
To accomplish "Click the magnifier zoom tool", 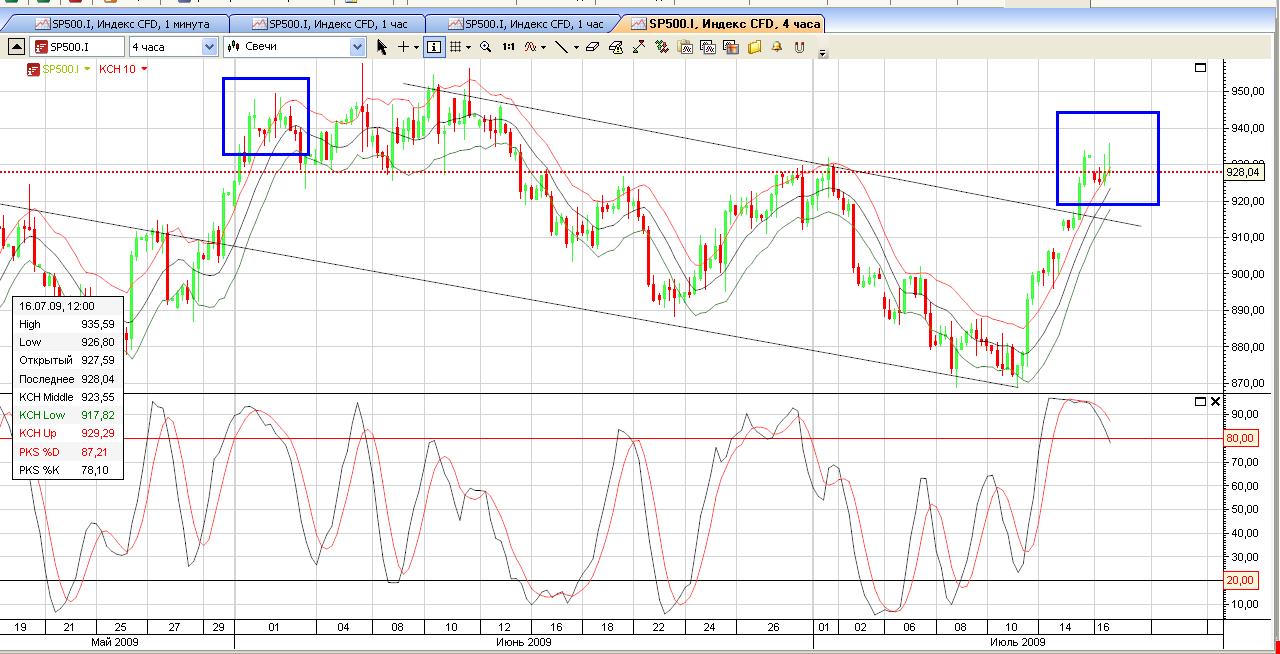I will (x=486, y=47).
